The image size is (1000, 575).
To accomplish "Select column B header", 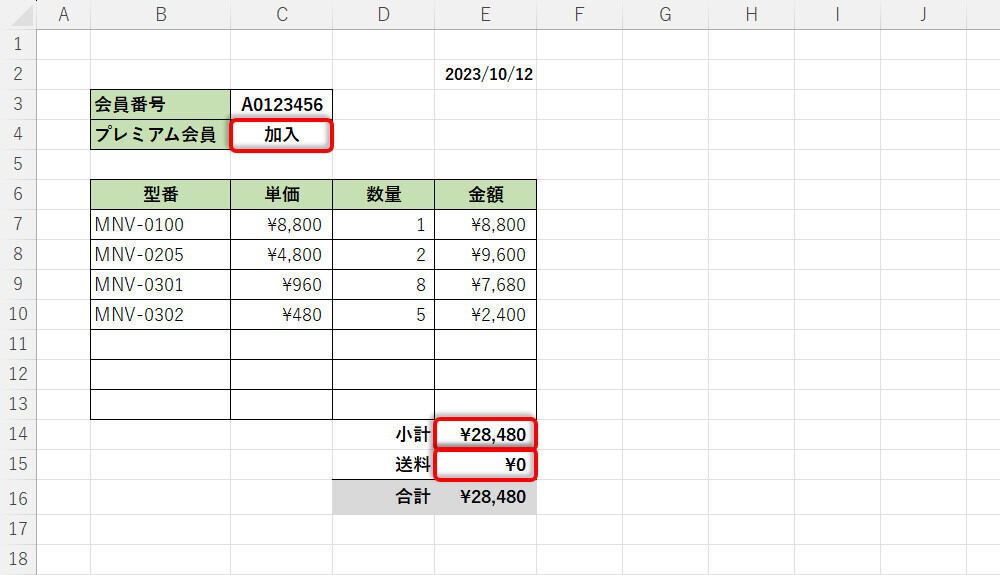I will 161,15.
